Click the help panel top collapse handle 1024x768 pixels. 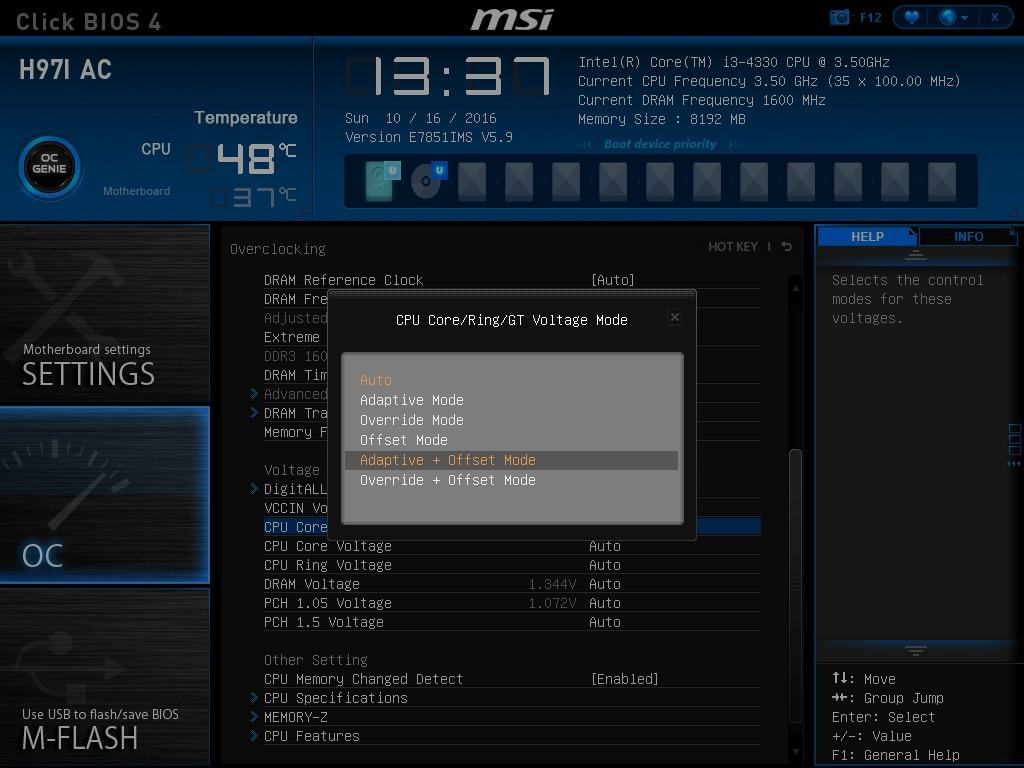tap(916, 255)
